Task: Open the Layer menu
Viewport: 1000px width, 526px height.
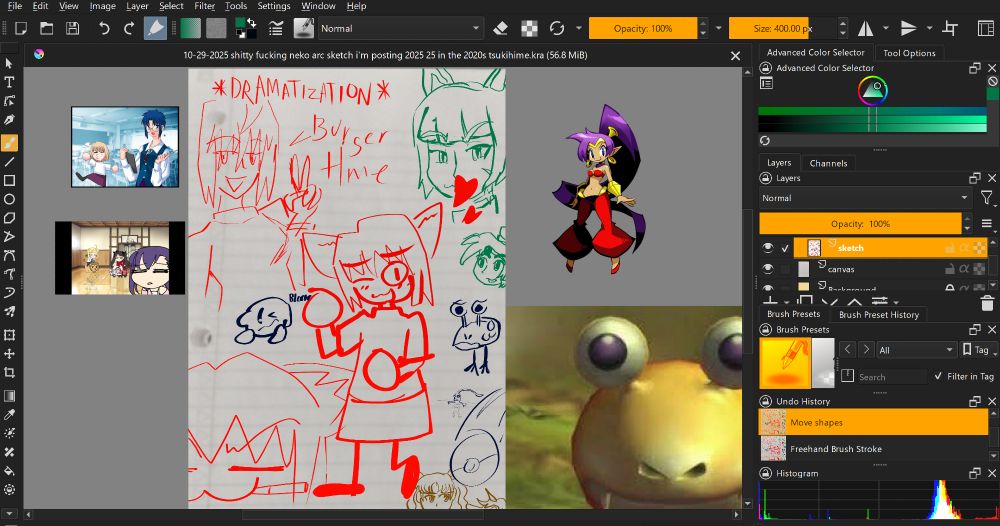Action: click(x=137, y=6)
